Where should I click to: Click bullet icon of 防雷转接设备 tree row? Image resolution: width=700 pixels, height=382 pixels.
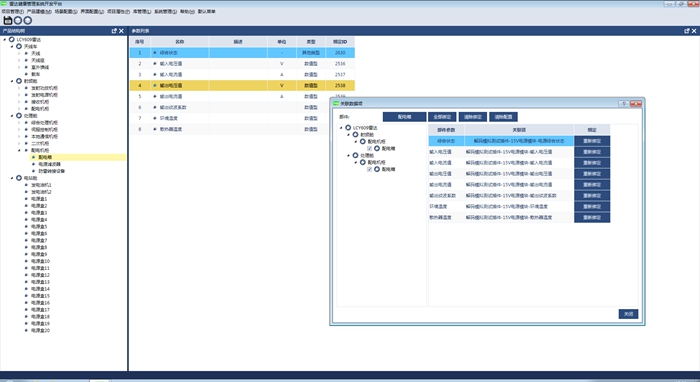(33, 171)
